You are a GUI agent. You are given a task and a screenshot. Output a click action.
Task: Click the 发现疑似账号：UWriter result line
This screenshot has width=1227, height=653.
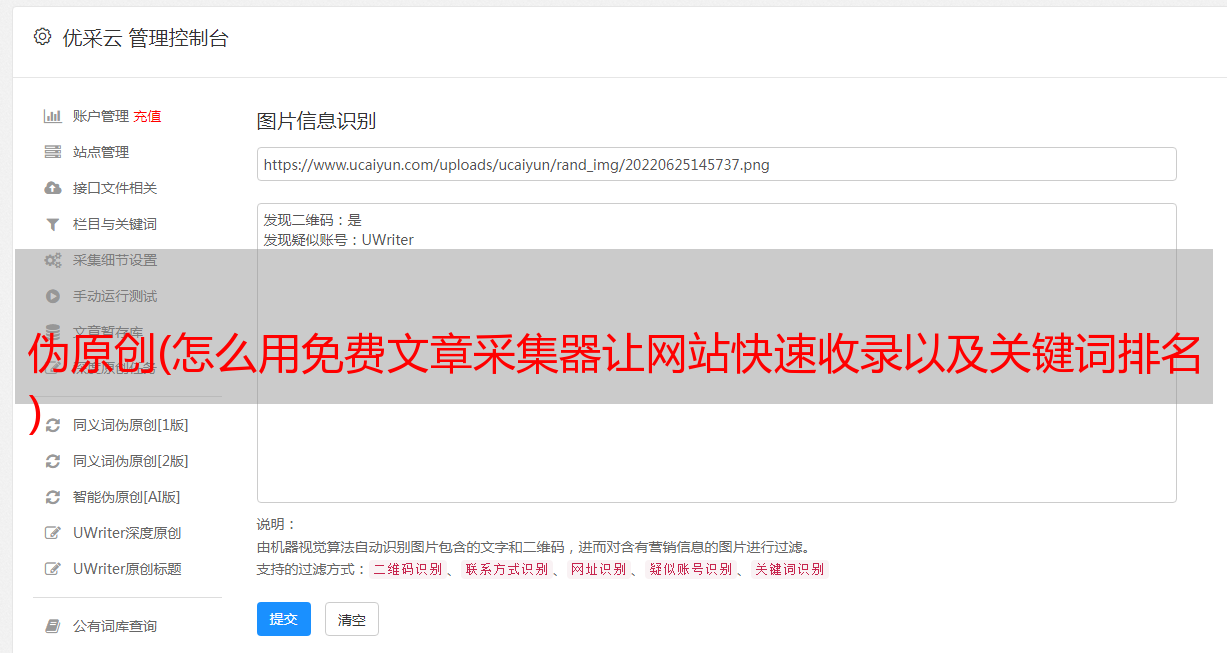[x=339, y=240]
